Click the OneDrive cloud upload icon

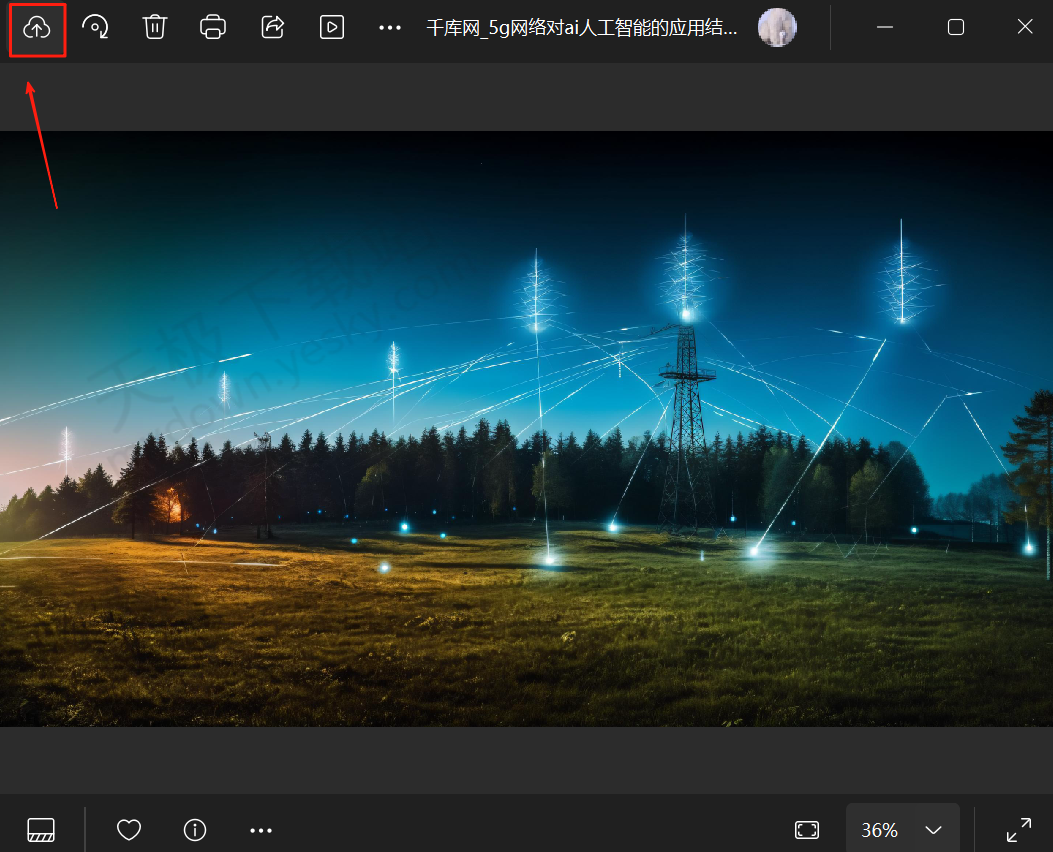pyautogui.click(x=37, y=28)
